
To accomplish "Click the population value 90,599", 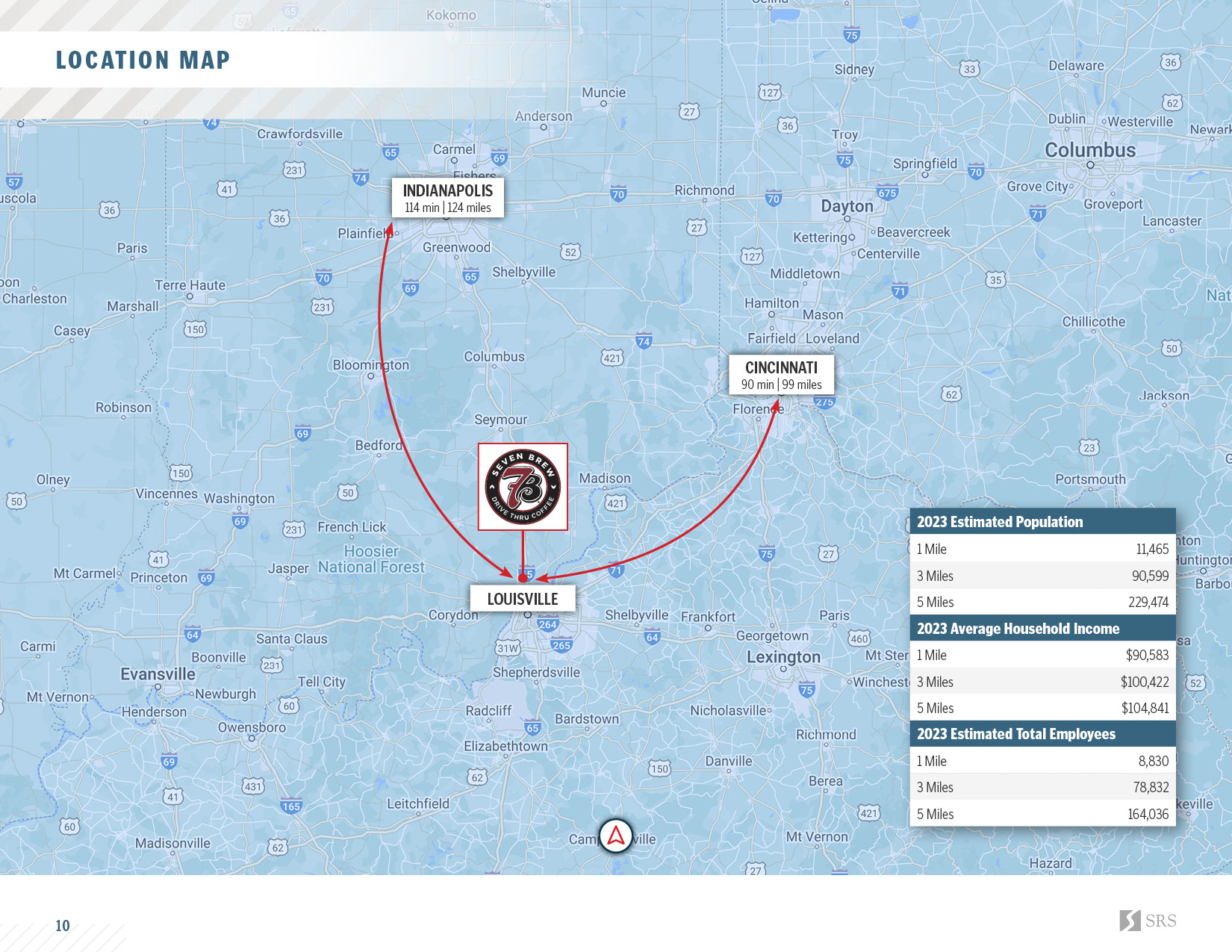I will (1150, 576).
